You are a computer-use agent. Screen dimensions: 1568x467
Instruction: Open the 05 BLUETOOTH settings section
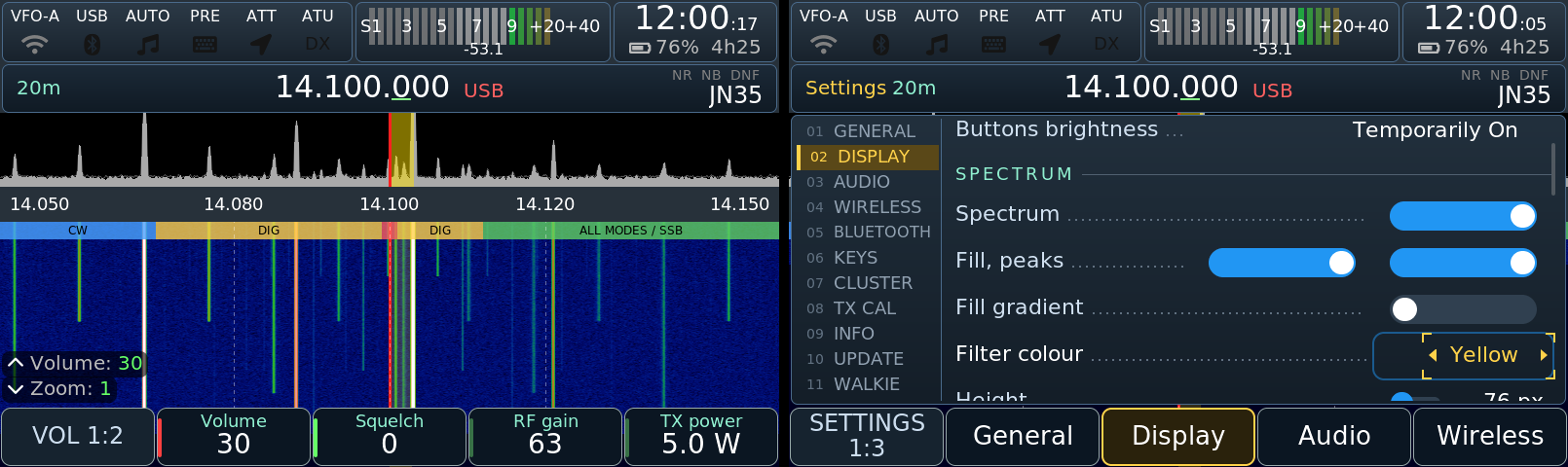point(867,233)
